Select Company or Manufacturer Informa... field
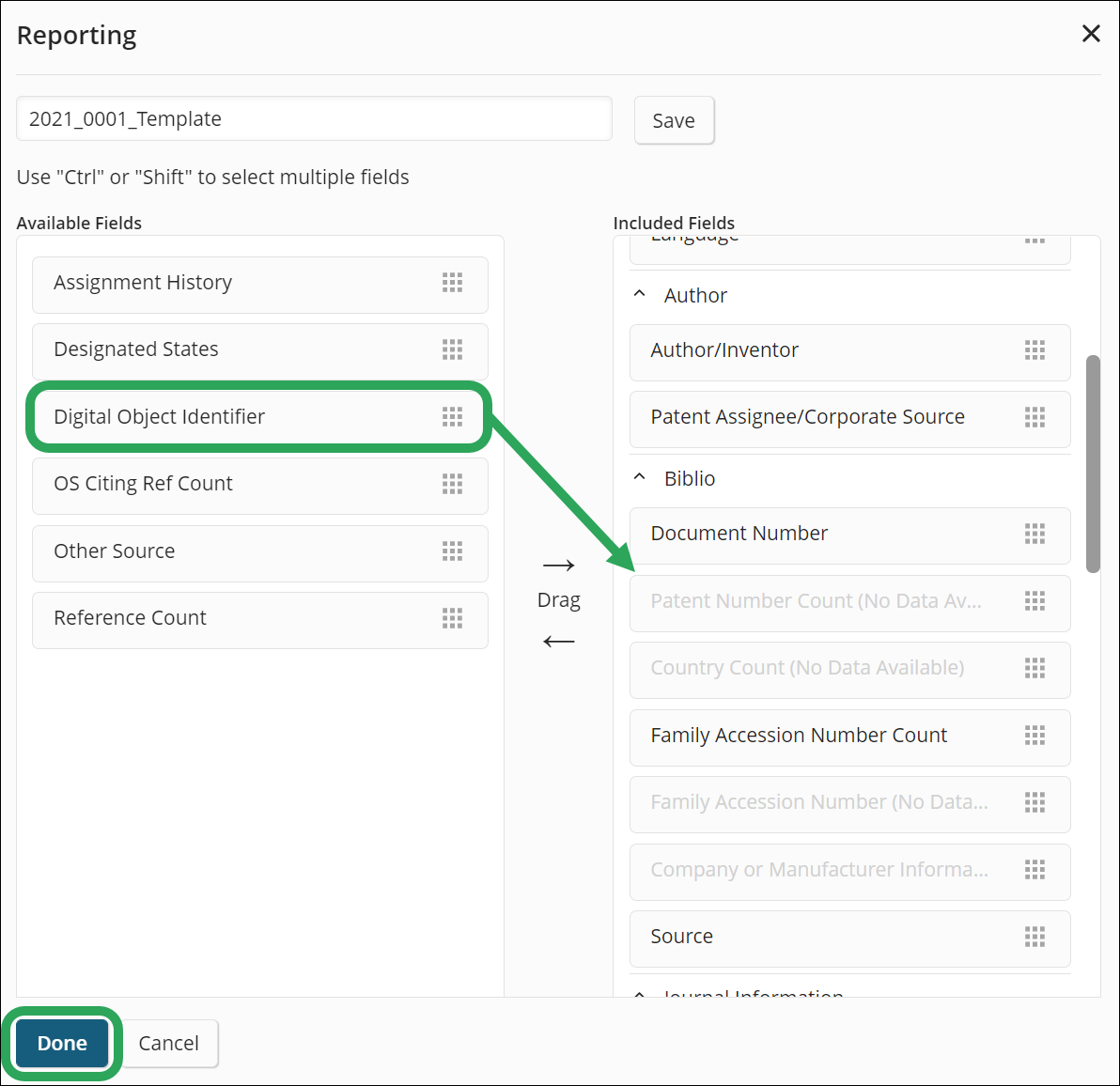This screenshot has width=1120, height=1086. pyautogui.click(x=850, y=871)
